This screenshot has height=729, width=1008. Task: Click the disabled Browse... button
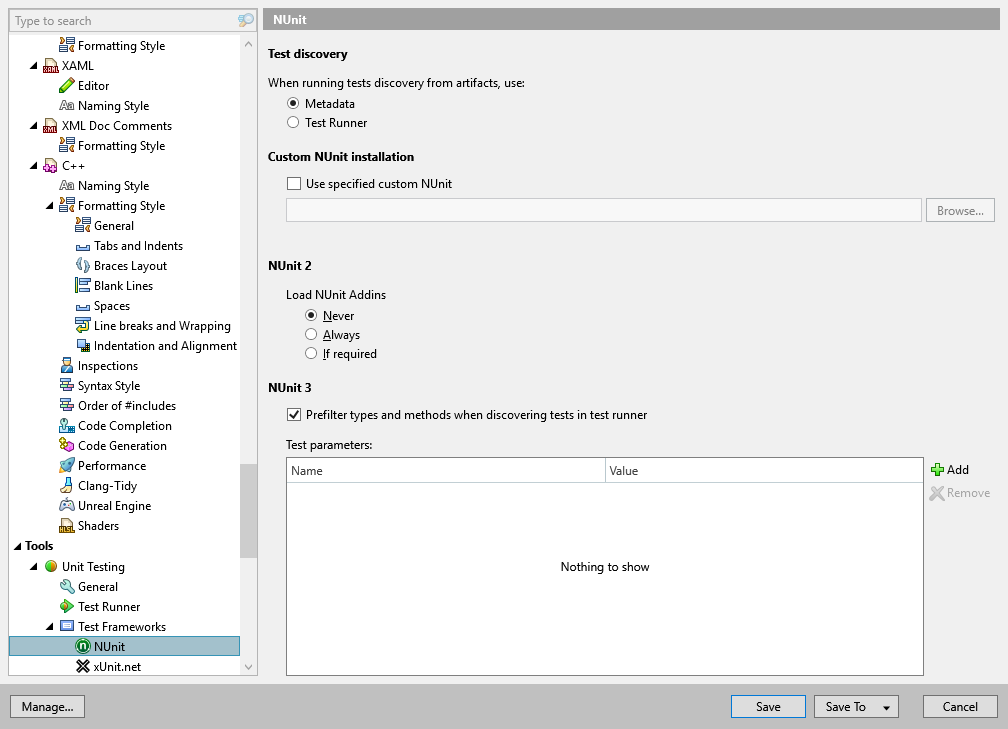tap(960, 210)
